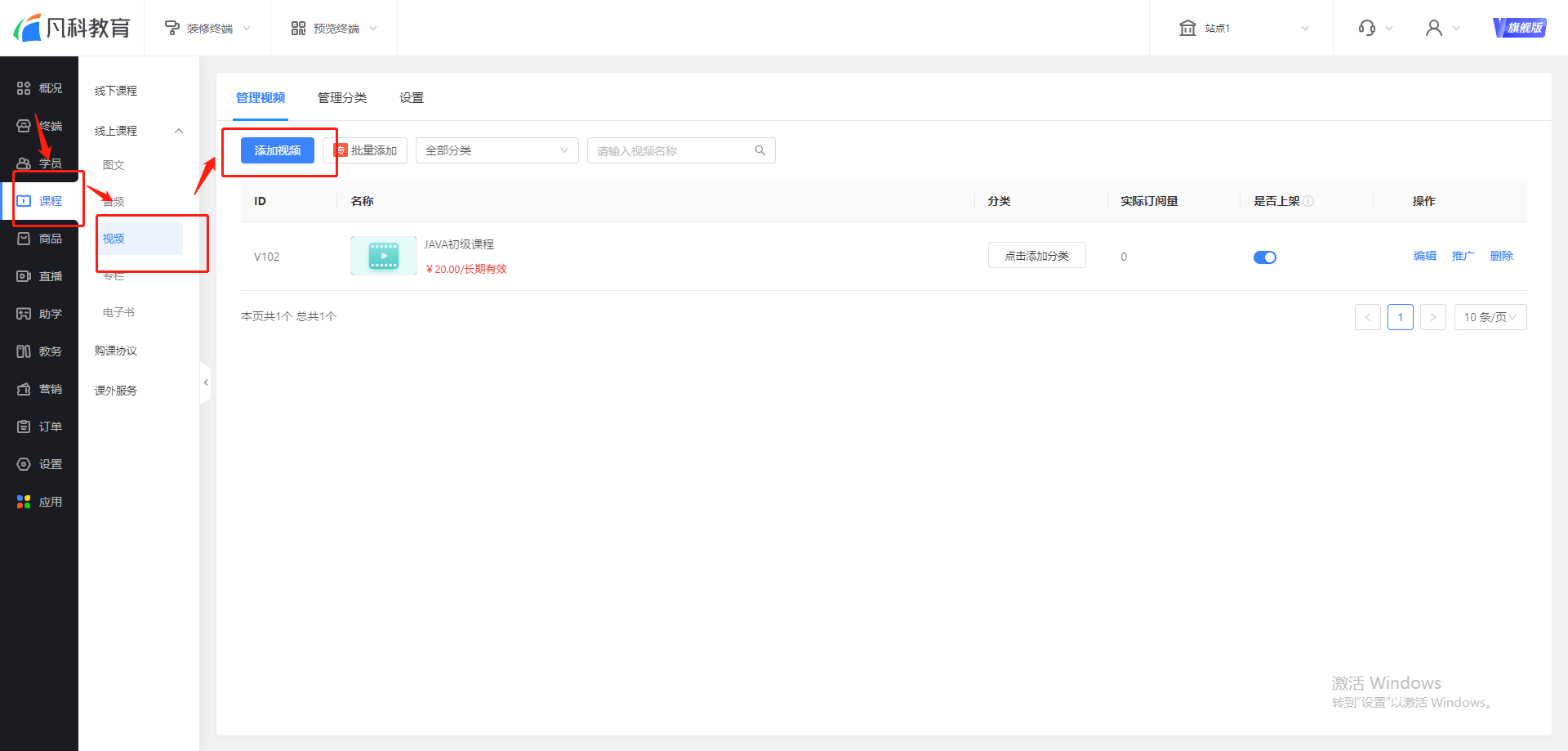Open the 终端 sidebar item
1568x751 pixels.
[39, 126]
